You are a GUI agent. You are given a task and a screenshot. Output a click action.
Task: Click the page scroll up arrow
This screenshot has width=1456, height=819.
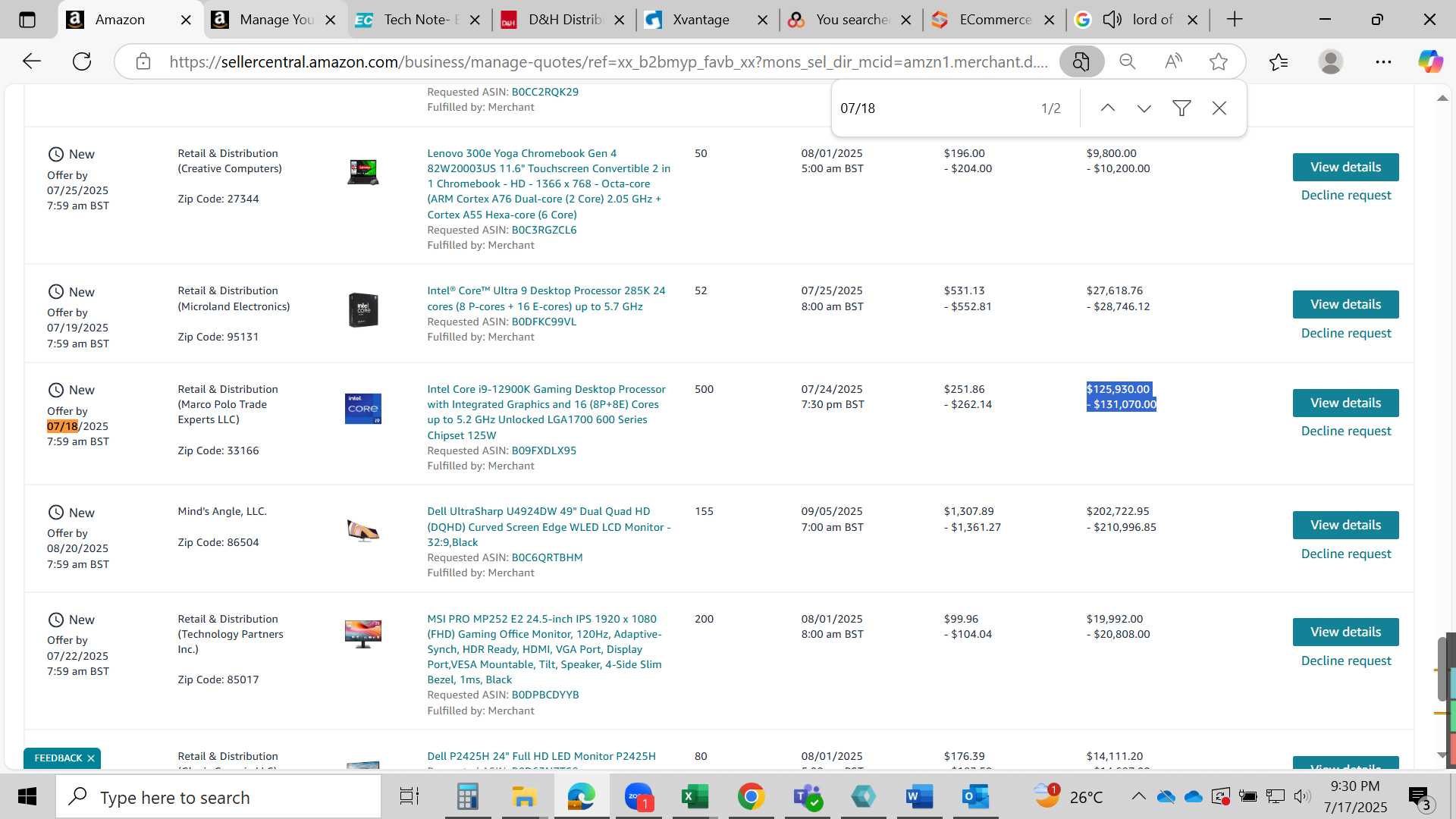click(1442, 99)
